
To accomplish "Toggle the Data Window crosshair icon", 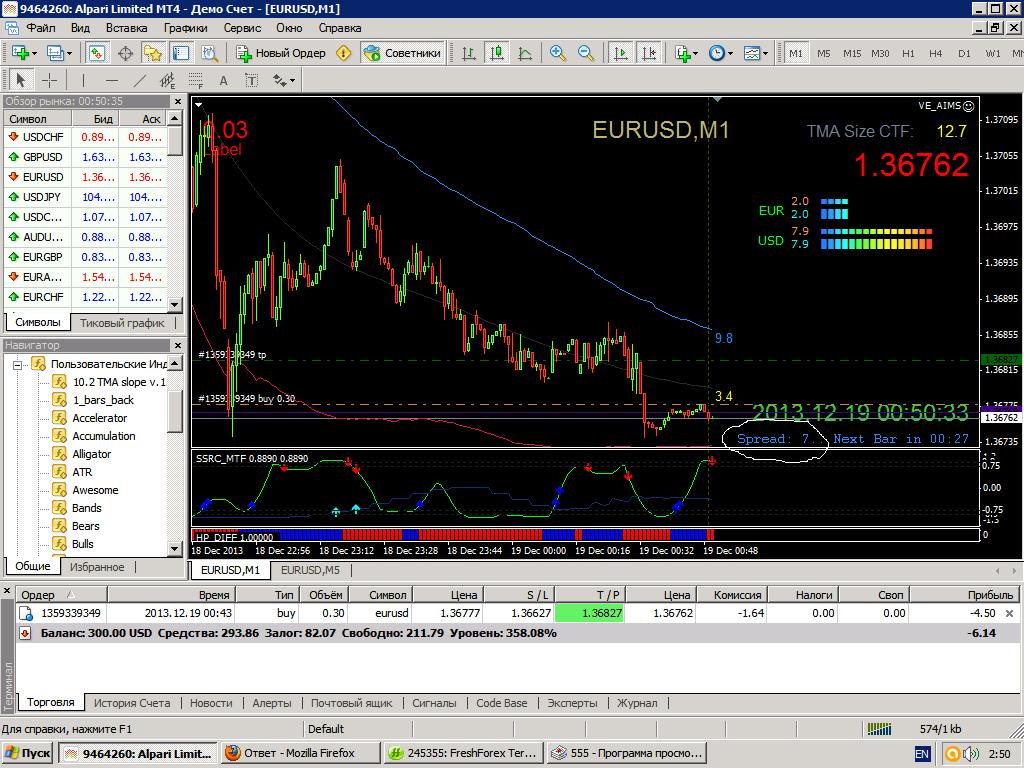I will pos(125,53).
